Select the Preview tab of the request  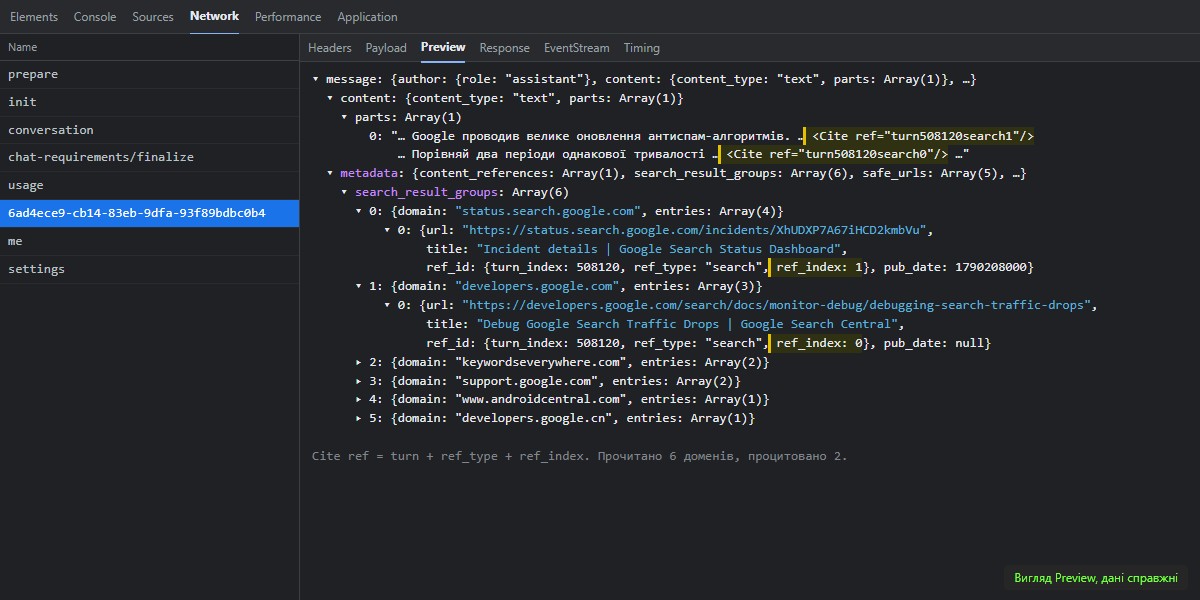pos(443,48)
